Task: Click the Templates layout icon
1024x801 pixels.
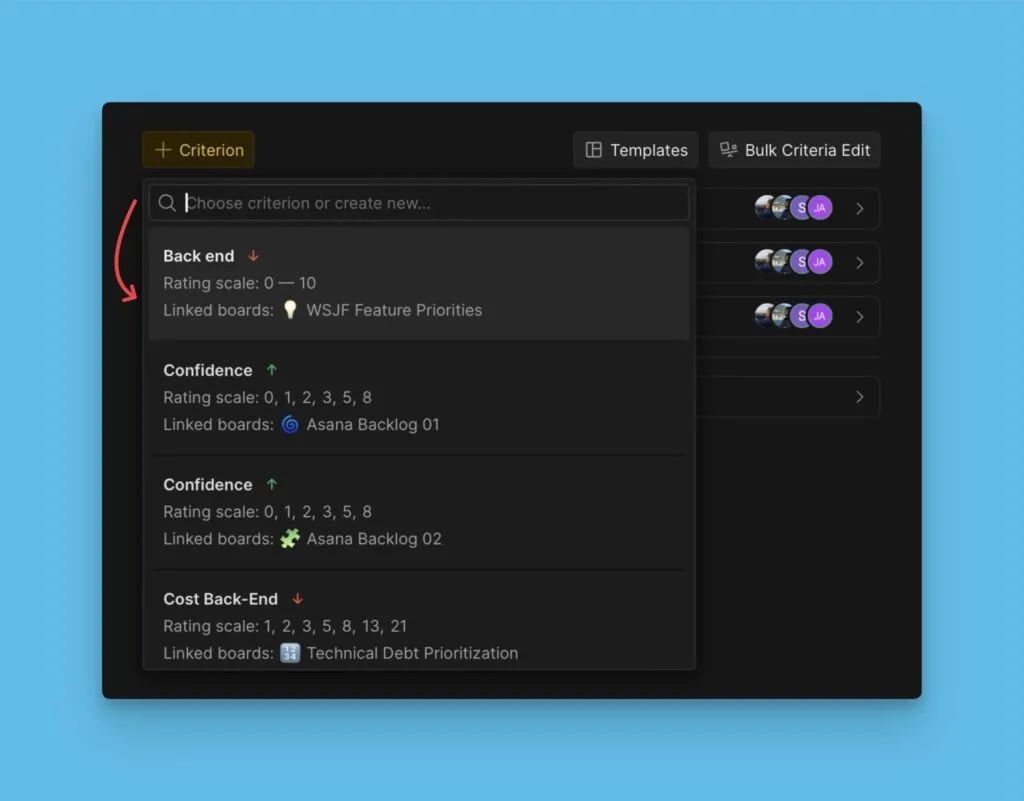Action: pyautogui.click(x=594, y=150)
